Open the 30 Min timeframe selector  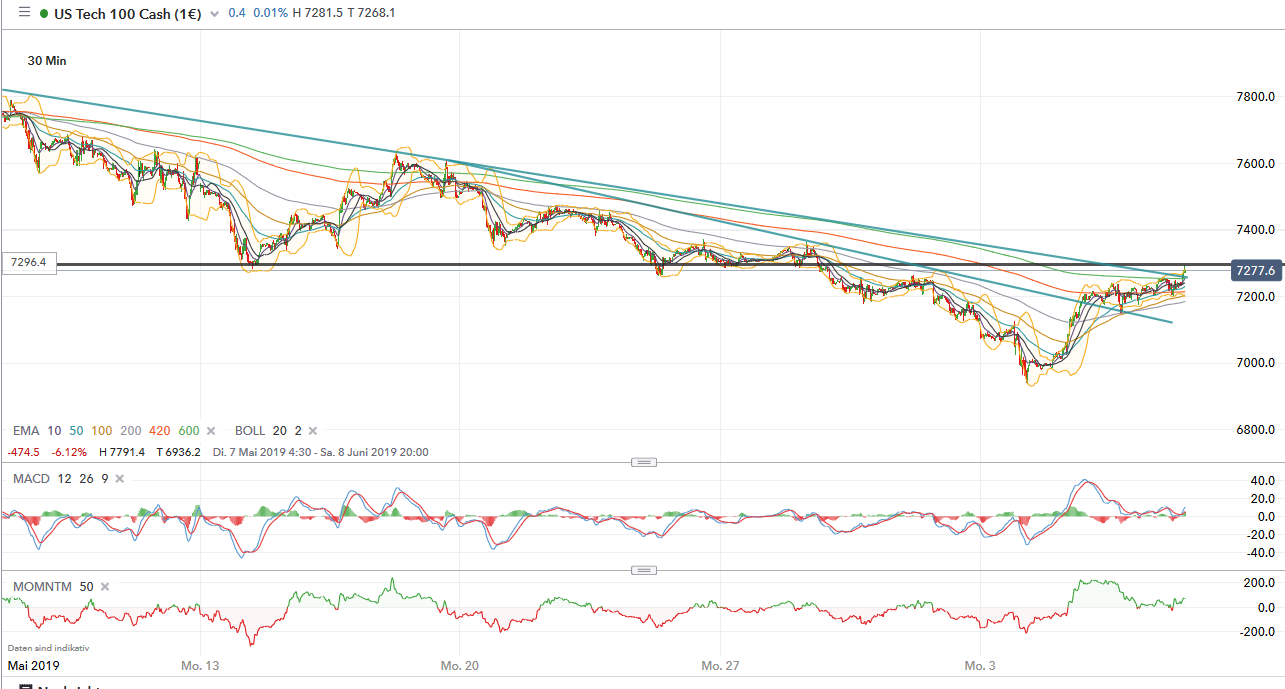coord(46,61)
